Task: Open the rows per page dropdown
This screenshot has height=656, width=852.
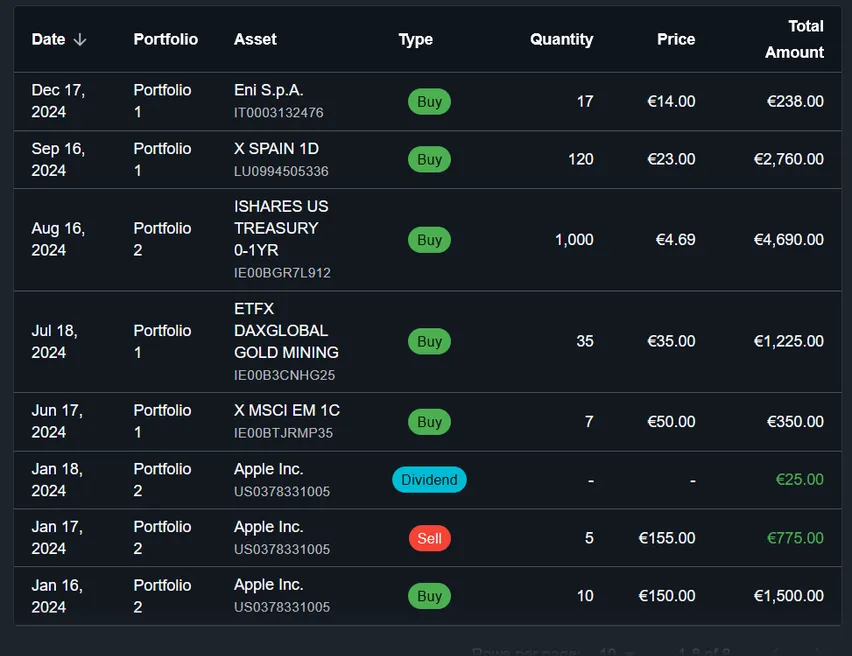Action: point(628,650)
